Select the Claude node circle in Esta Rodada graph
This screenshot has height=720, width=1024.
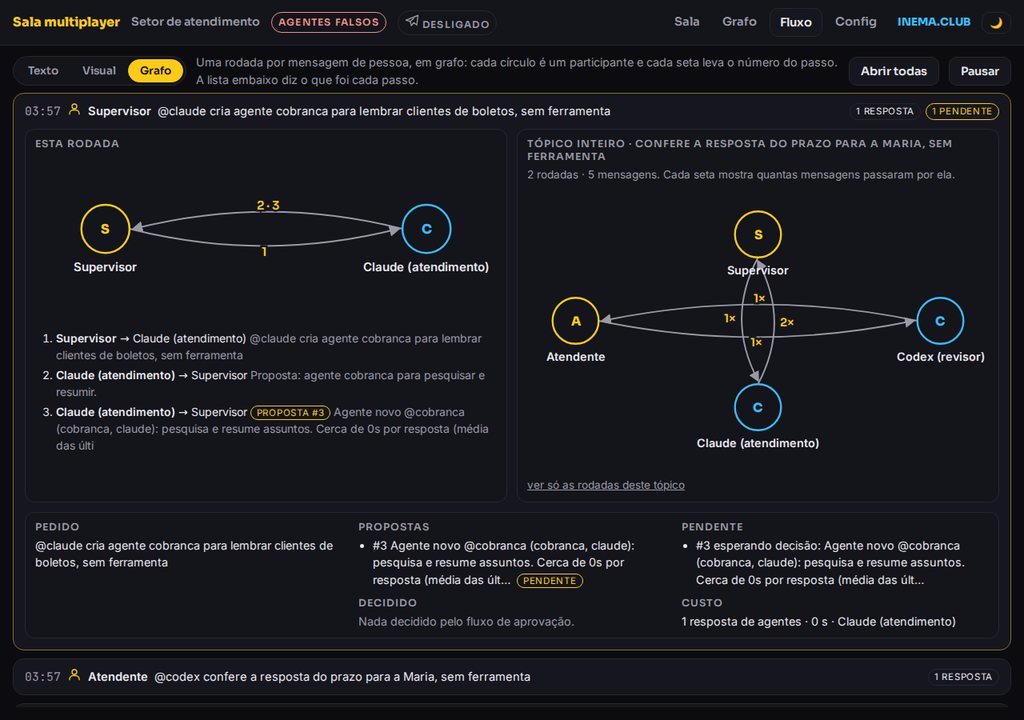click(x=426, y=229)
